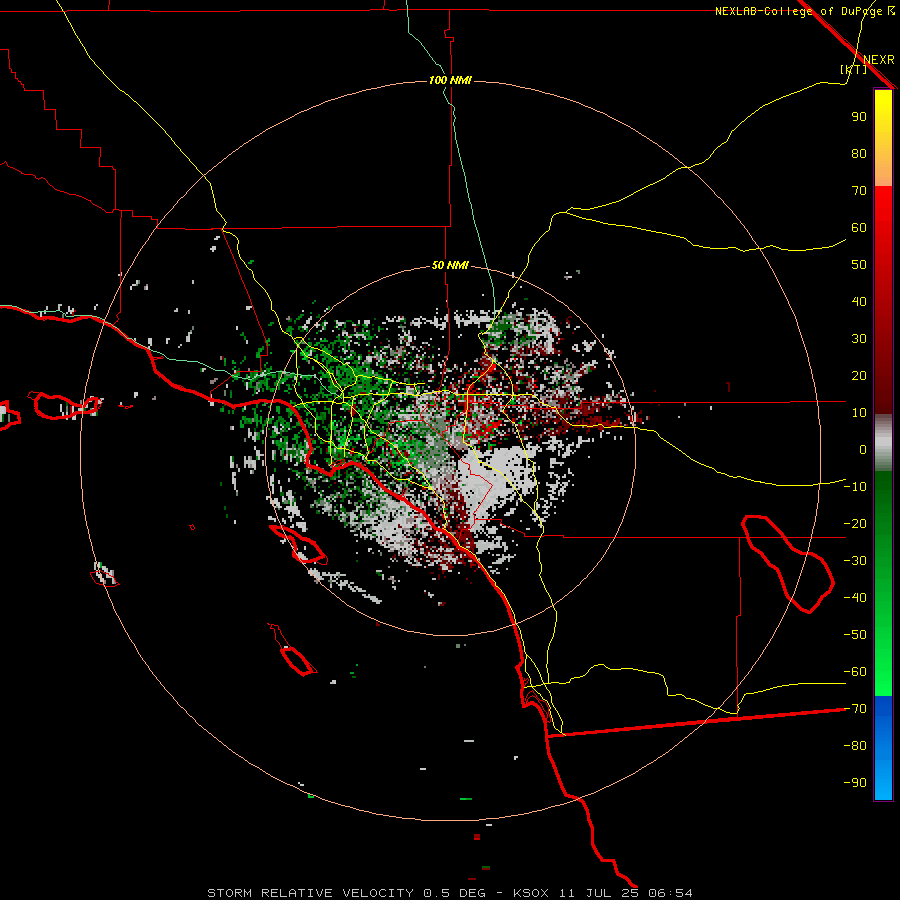Select the NEXLAB-College of DuPage title text
The image size is (900, 900).
click(798, 11)
